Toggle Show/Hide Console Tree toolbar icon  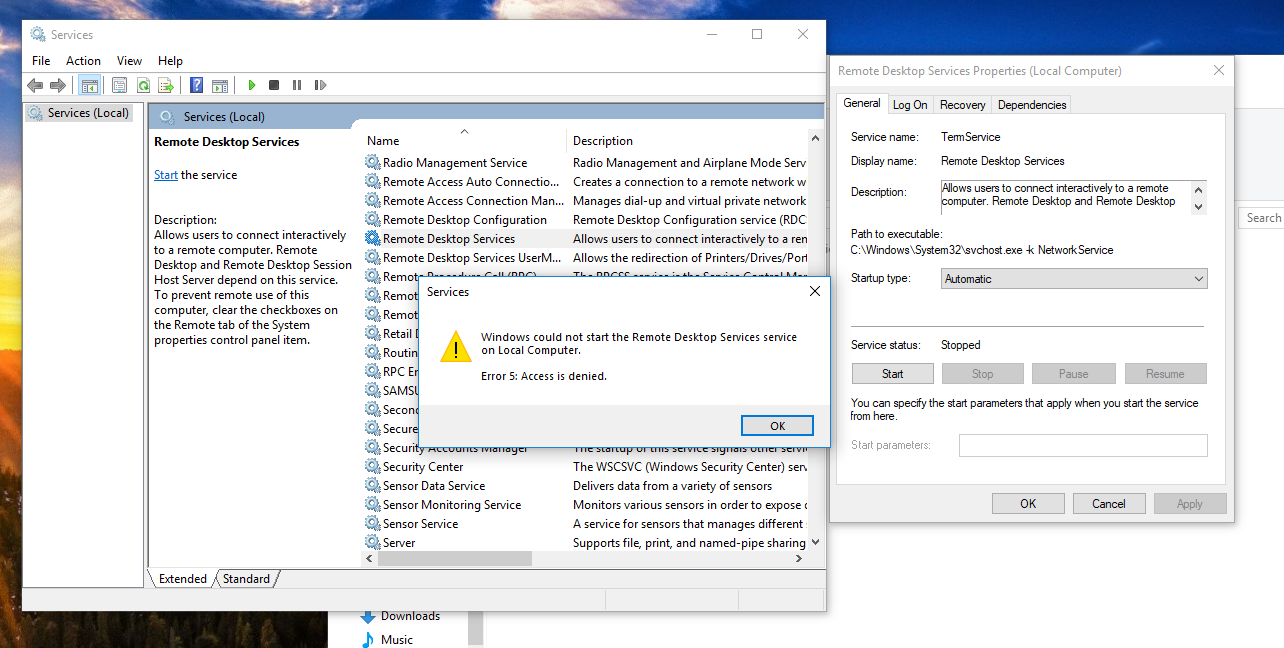point(90,86)
